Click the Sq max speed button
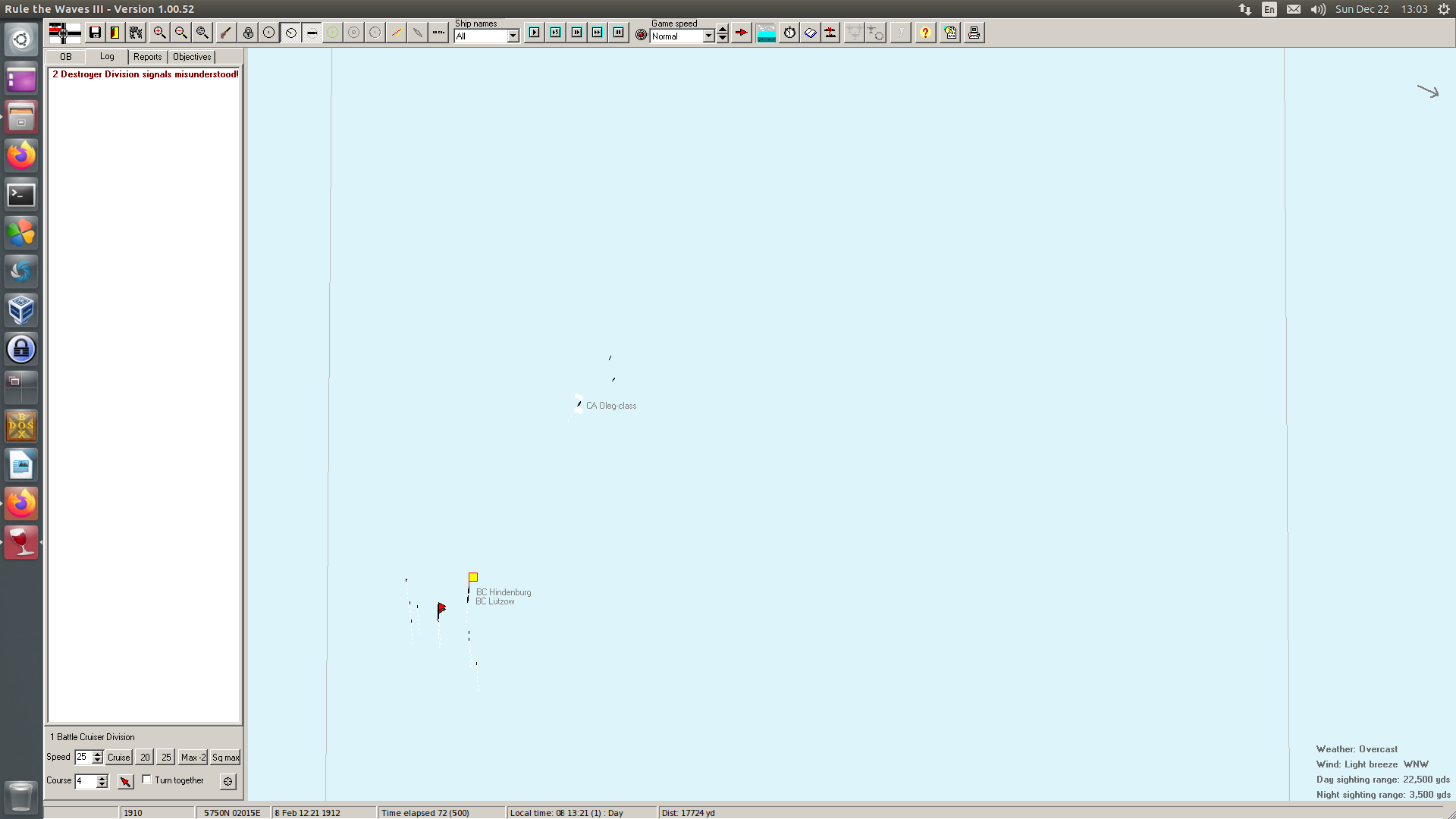The height and width of the screenshot is (819, 1456). 225,757
